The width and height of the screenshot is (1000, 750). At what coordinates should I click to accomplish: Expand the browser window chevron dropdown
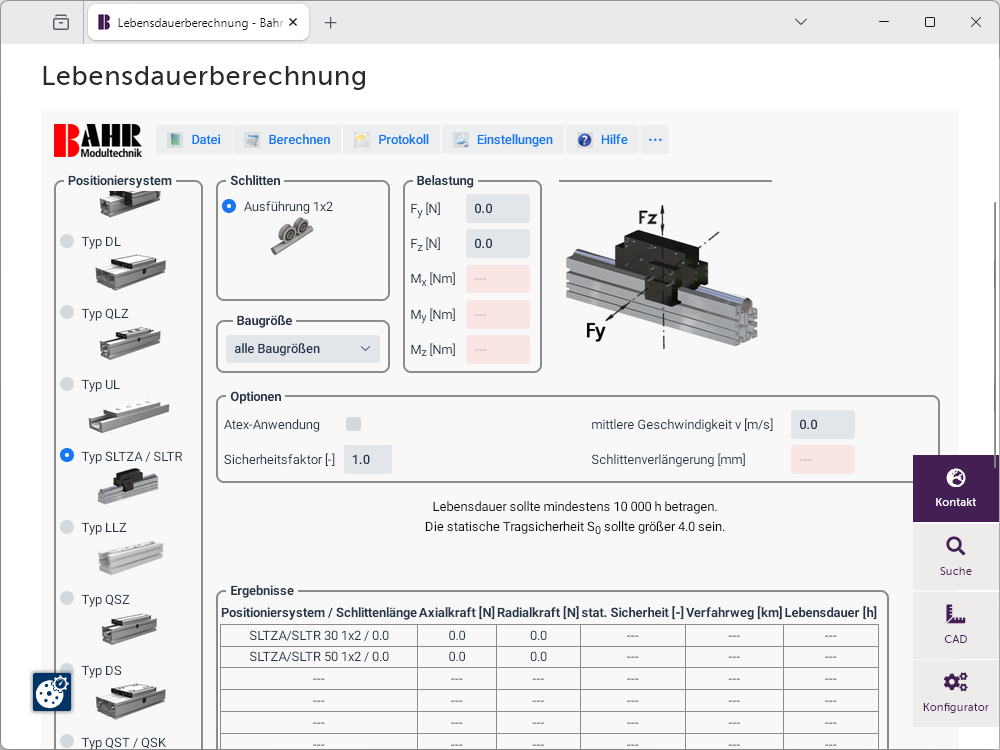click(801, 22)
